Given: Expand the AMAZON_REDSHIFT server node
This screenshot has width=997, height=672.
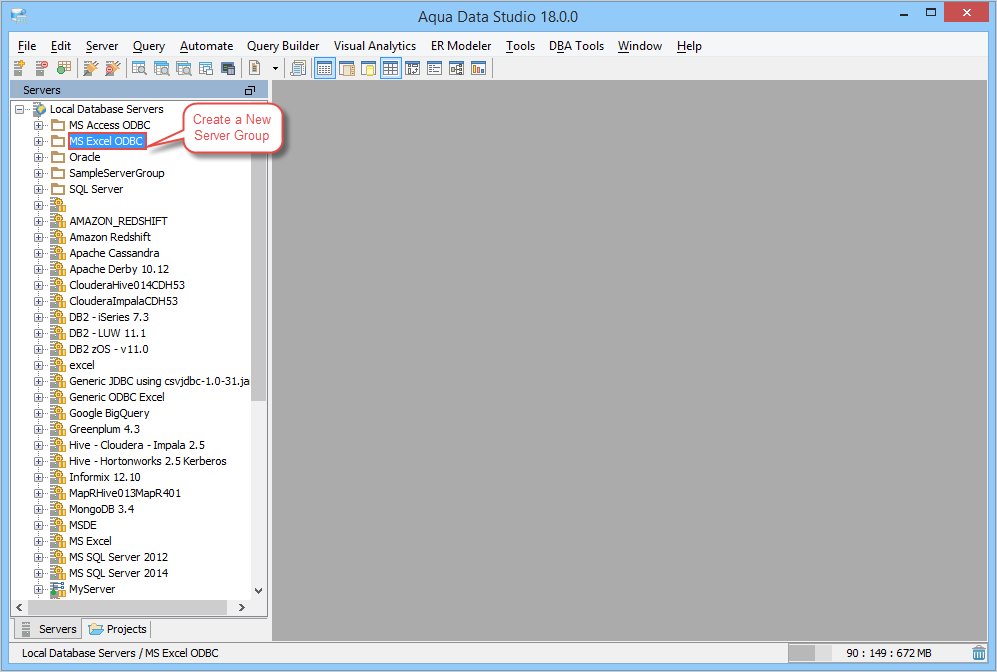Looking at the screenshot, I should click(x=39, y=221).
